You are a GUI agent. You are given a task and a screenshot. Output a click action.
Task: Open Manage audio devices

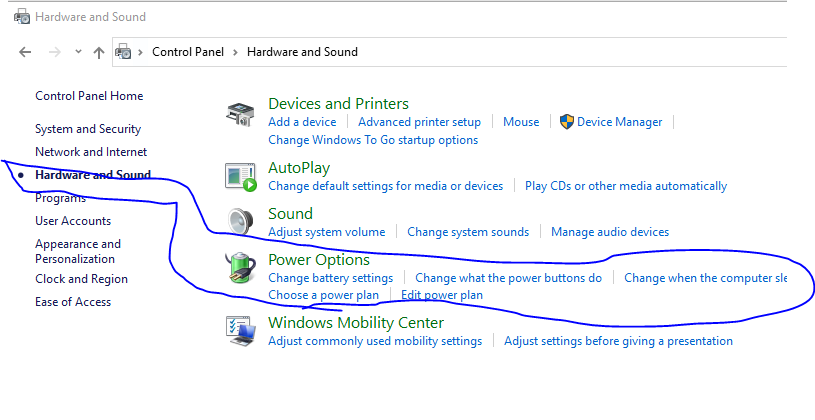(x=610, y=232)
